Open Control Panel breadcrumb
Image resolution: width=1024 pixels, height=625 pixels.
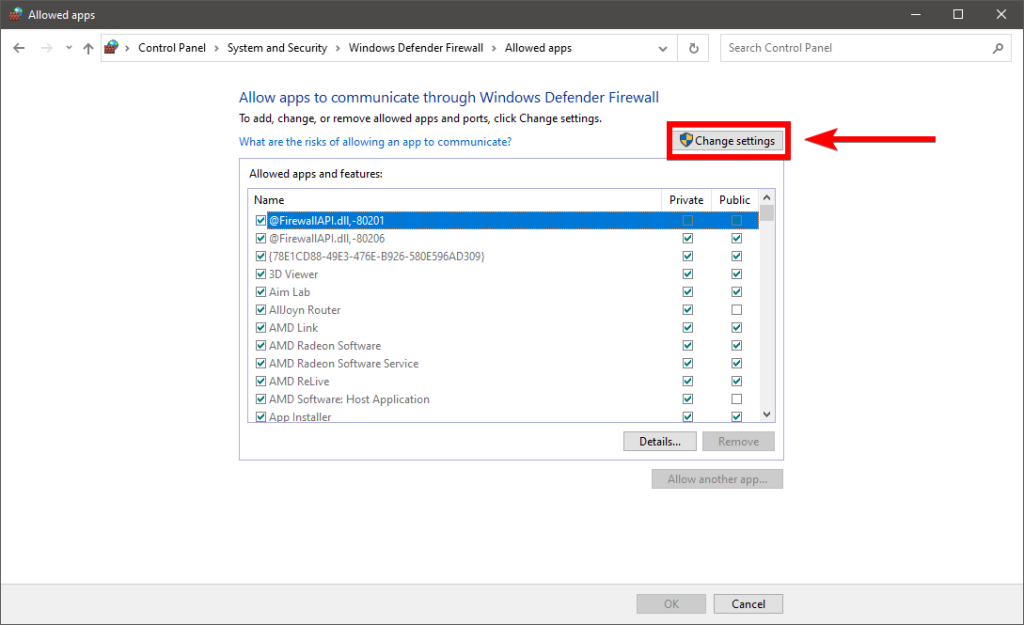pos(172,48)
